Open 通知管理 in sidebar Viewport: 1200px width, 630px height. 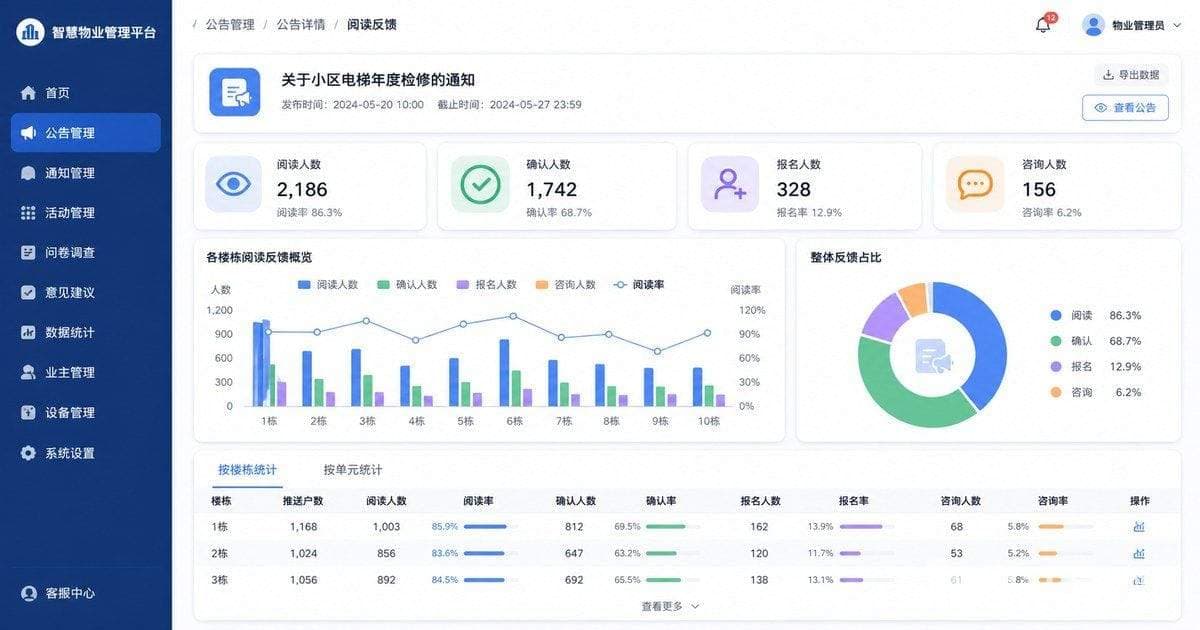click(86, 173)
